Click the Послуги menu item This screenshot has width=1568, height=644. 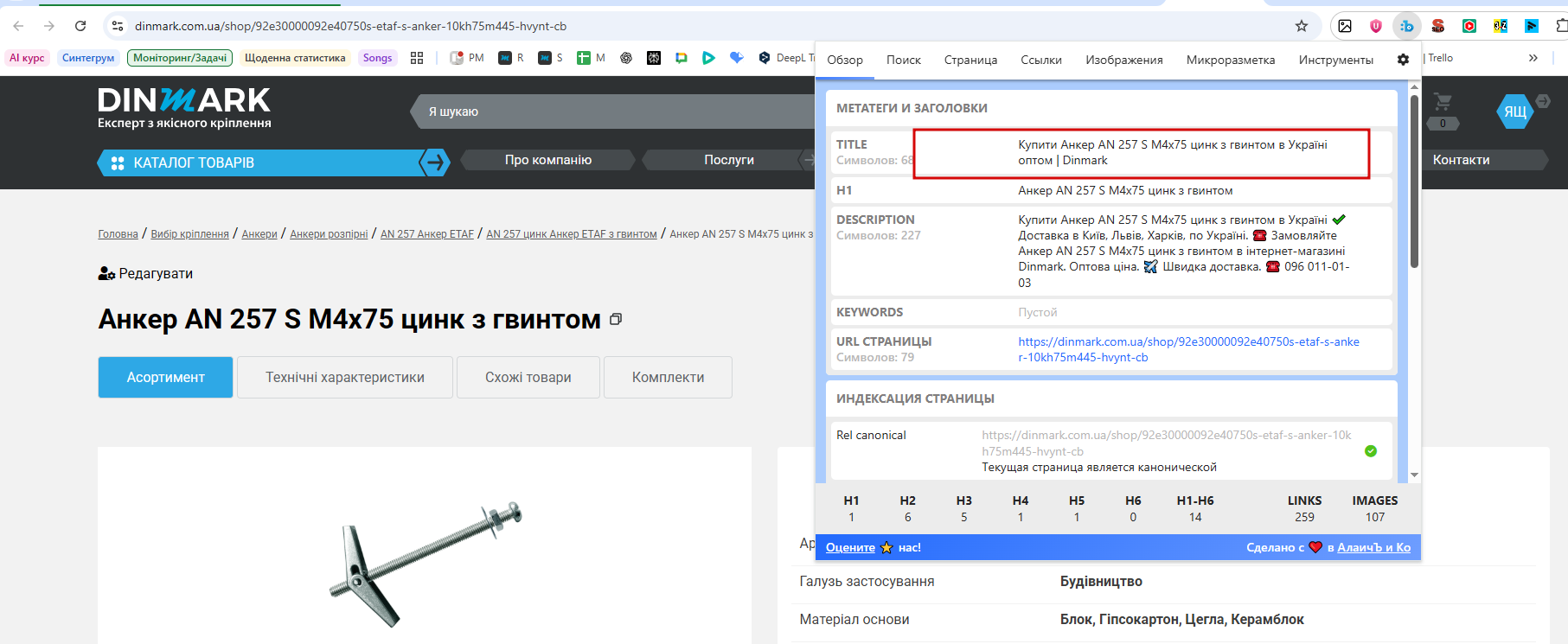click(x=729, y=160)
